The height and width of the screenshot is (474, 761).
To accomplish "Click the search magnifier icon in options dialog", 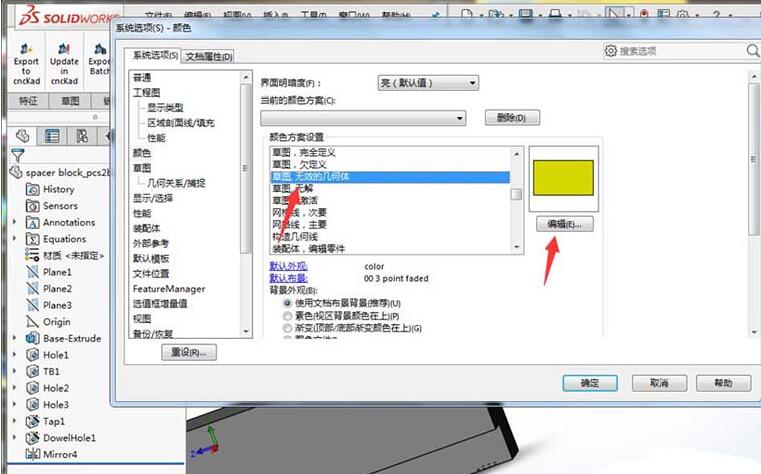I will point(753,50).
